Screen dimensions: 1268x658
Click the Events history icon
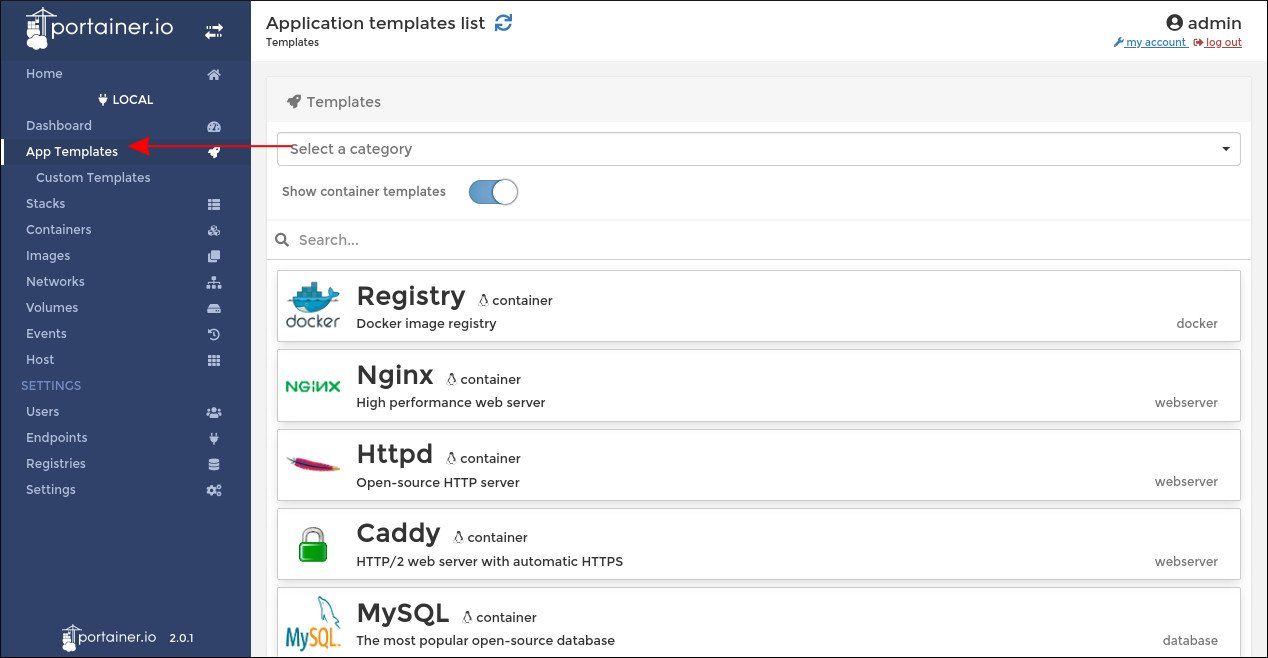pos(214,334)
